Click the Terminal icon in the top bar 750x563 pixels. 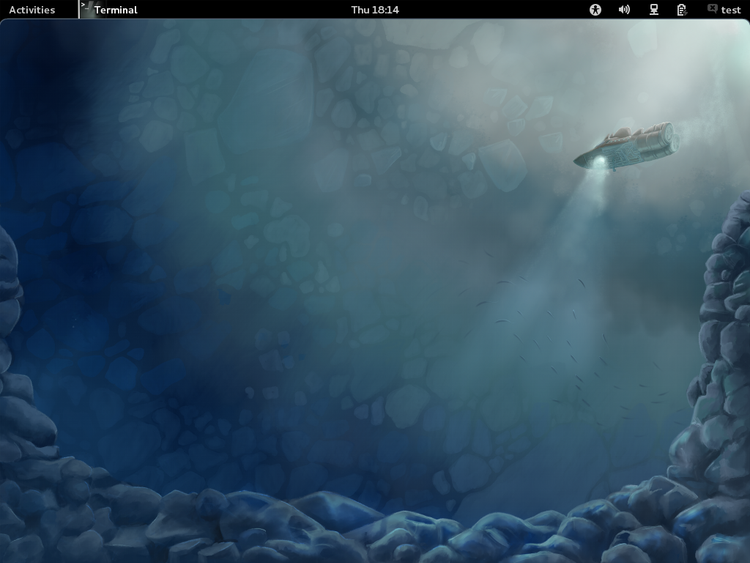pyautogui.click(x=87, y=9)
